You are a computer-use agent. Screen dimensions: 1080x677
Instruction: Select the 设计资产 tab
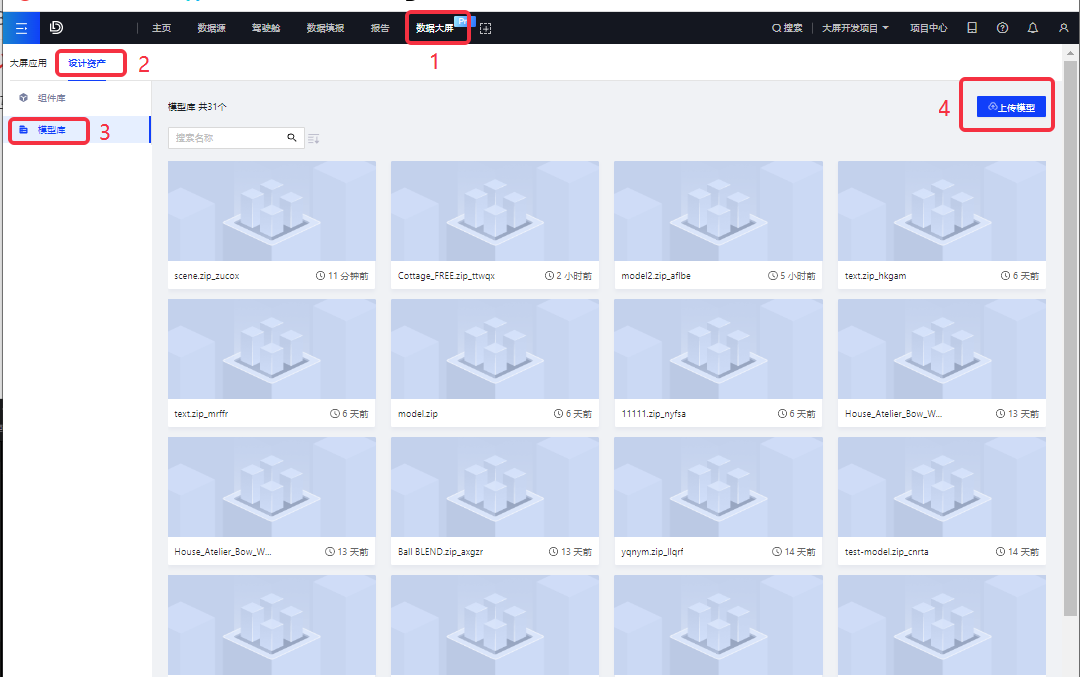click(x=87, y=64)
